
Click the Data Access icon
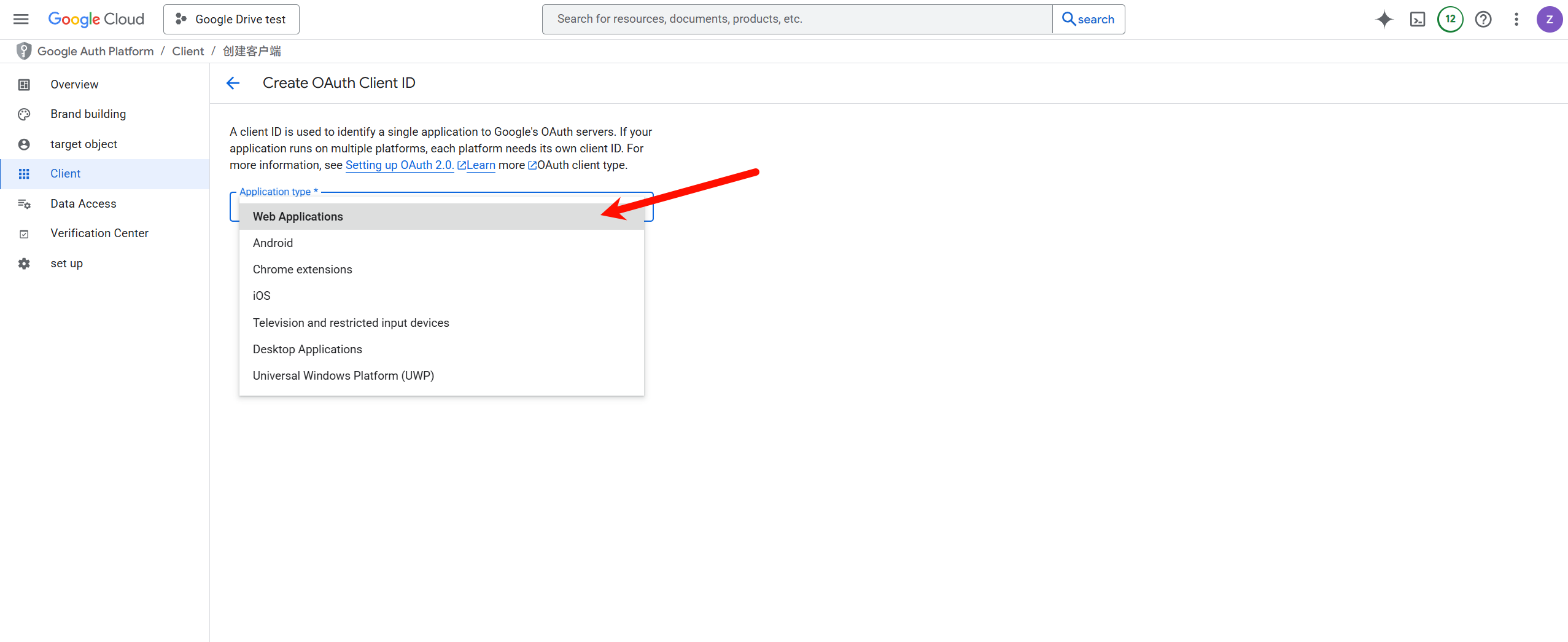(x=24, y=204)
